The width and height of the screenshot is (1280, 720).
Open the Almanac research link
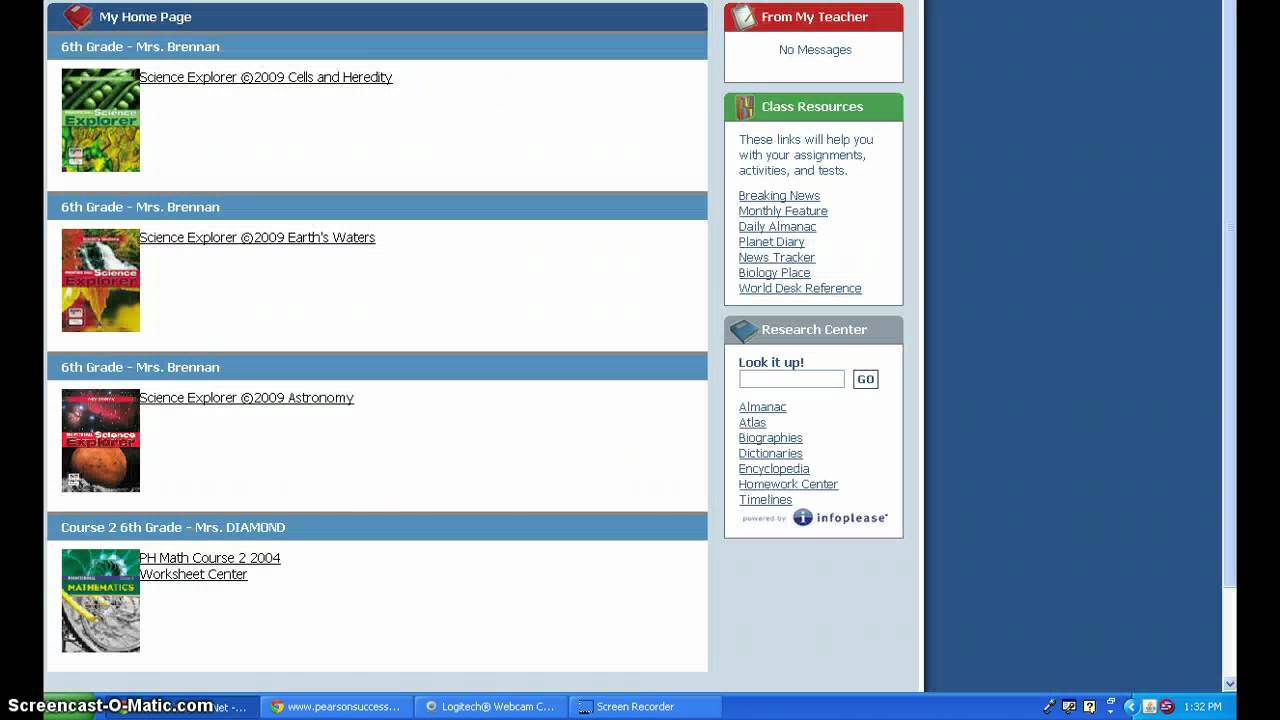(x=762, y=407)
